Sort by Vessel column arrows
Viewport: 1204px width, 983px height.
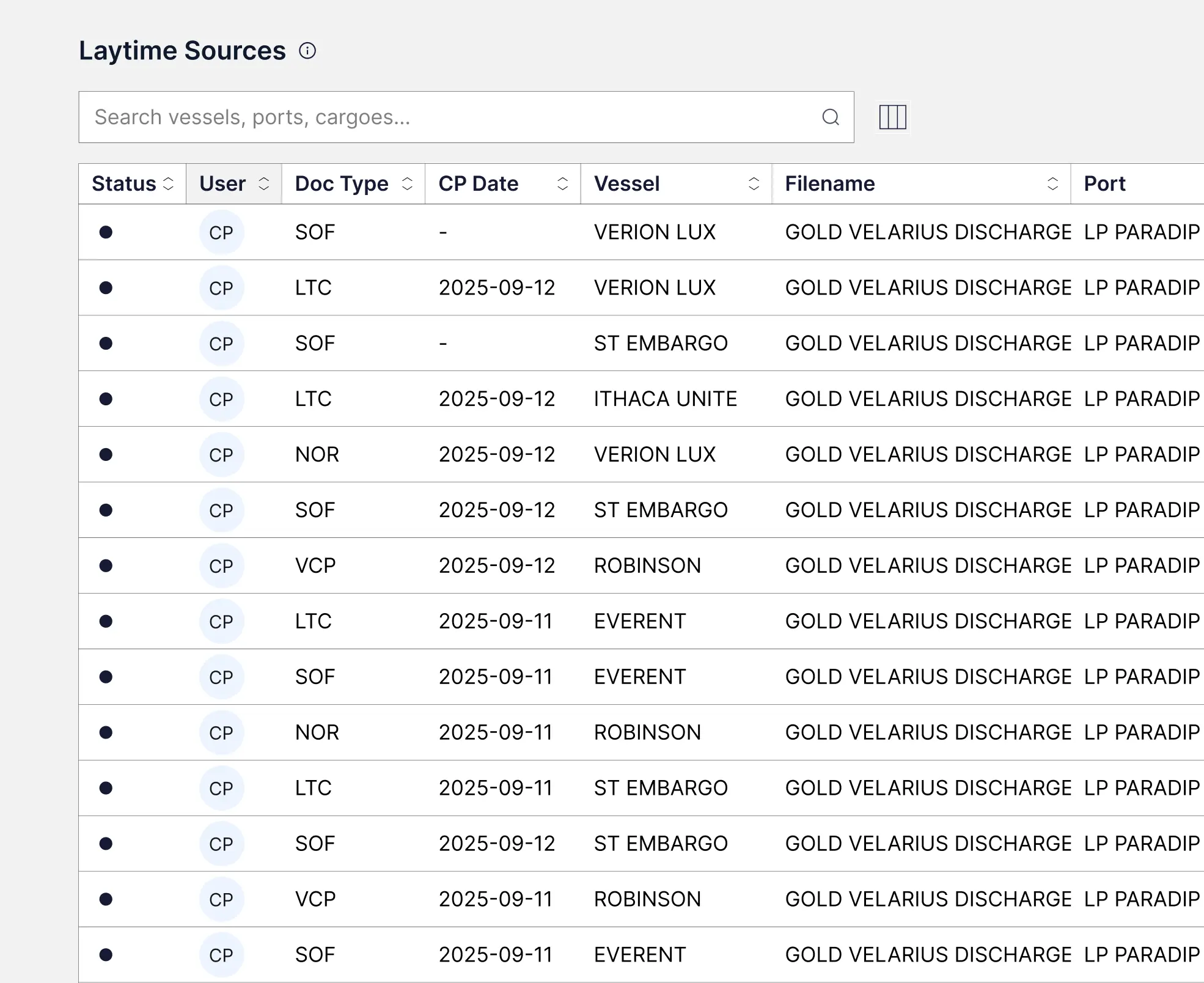click(754, 184)
